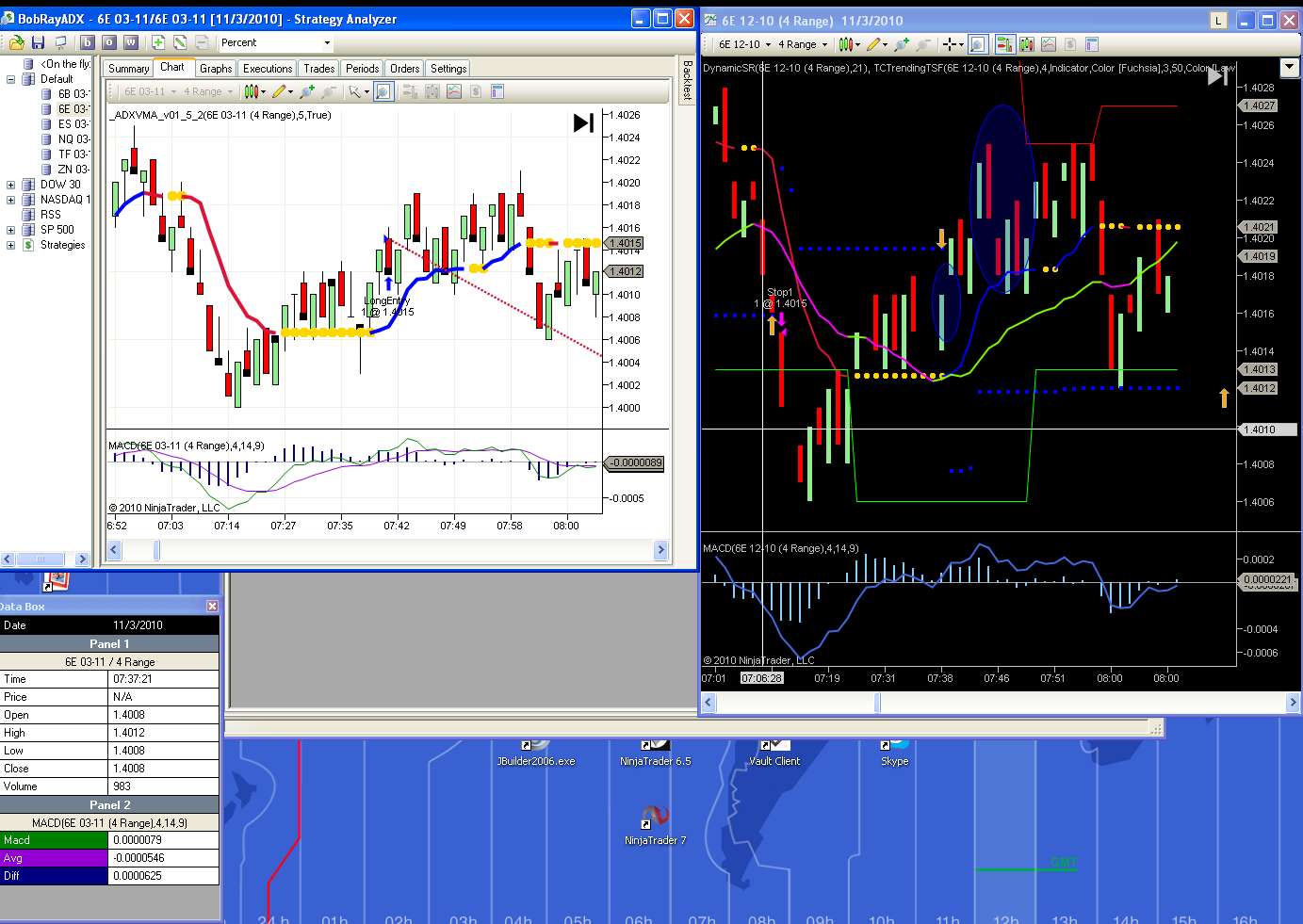Click the save disk icon in Strategy Analyzer
The width and height of the screenshot is (1303, 924).
38,42
